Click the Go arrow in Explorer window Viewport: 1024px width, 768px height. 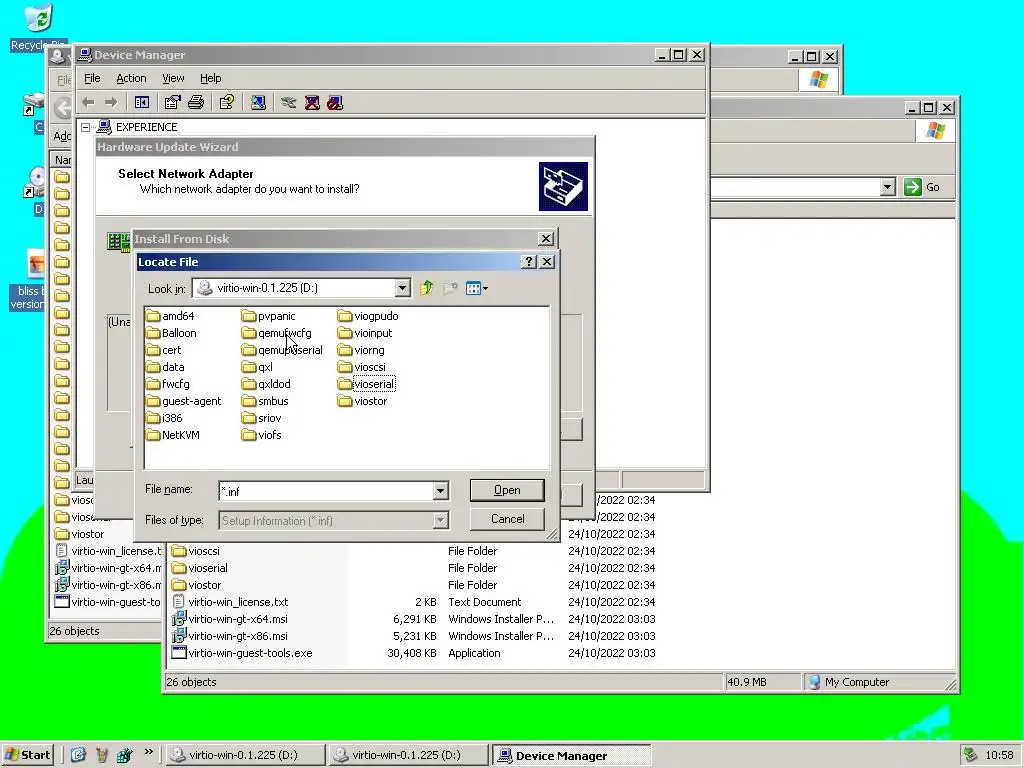(912, 187)
